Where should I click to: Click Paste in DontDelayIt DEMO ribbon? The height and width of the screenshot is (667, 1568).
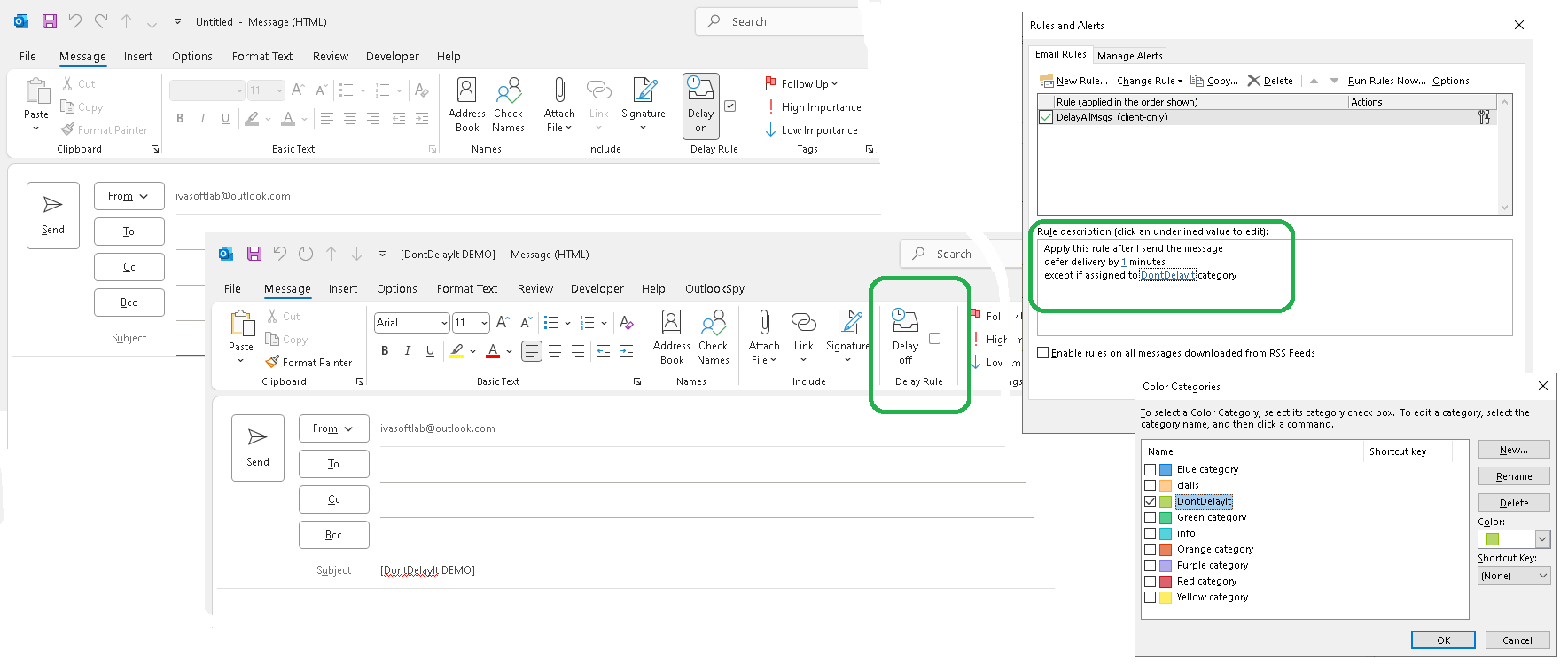click(x=241, y=337)
